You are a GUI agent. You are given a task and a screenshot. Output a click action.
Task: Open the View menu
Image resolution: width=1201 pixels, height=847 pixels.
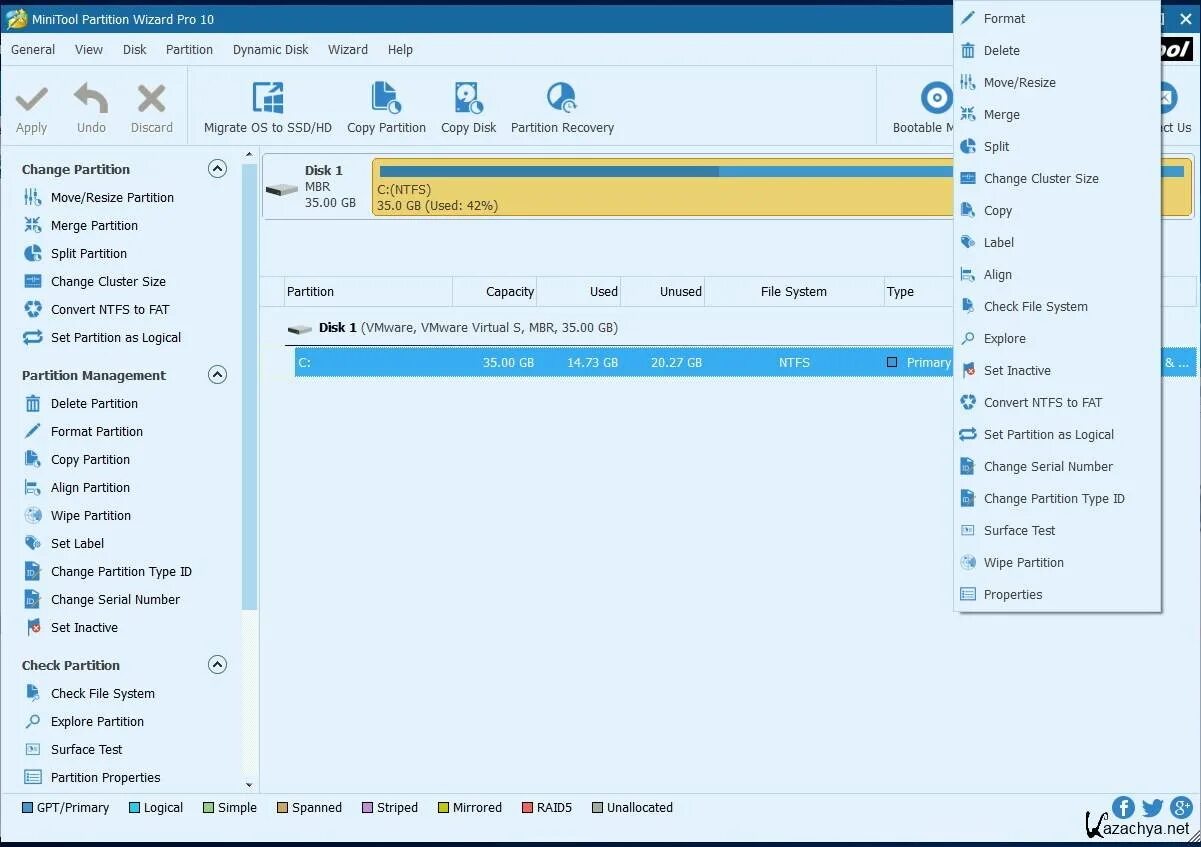pos(89,50)
